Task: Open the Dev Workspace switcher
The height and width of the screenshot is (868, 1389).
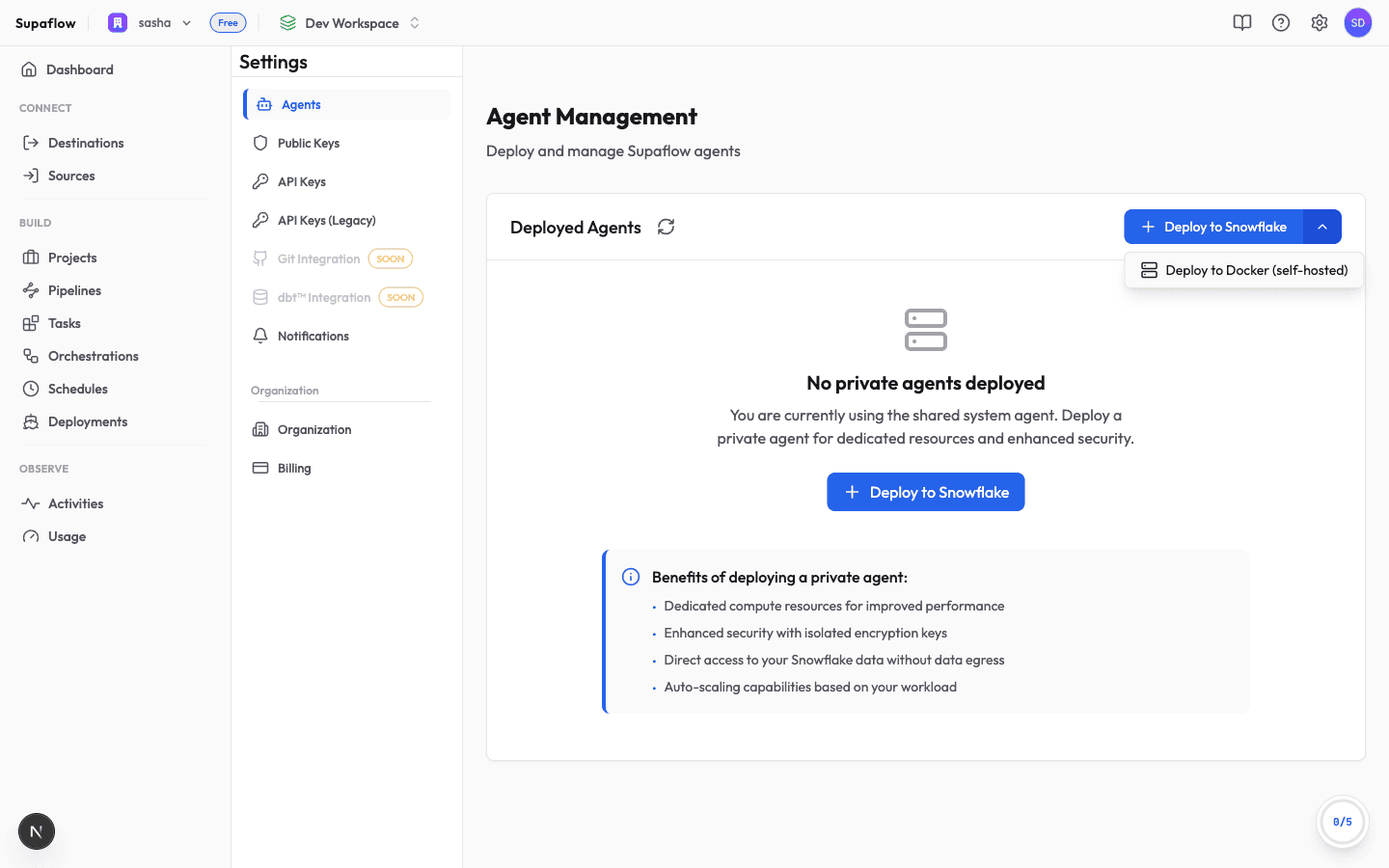Action: click(350, 22)
